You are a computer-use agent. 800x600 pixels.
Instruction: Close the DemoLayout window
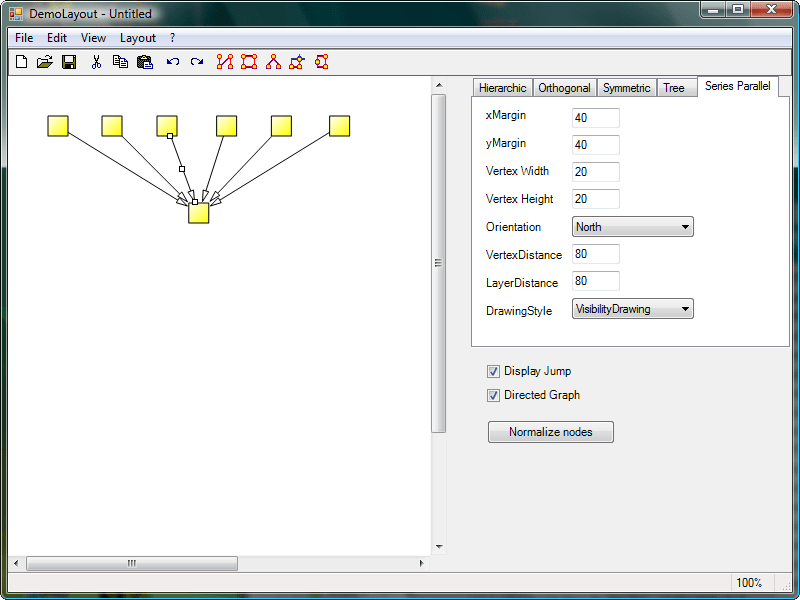pos(771,10)
